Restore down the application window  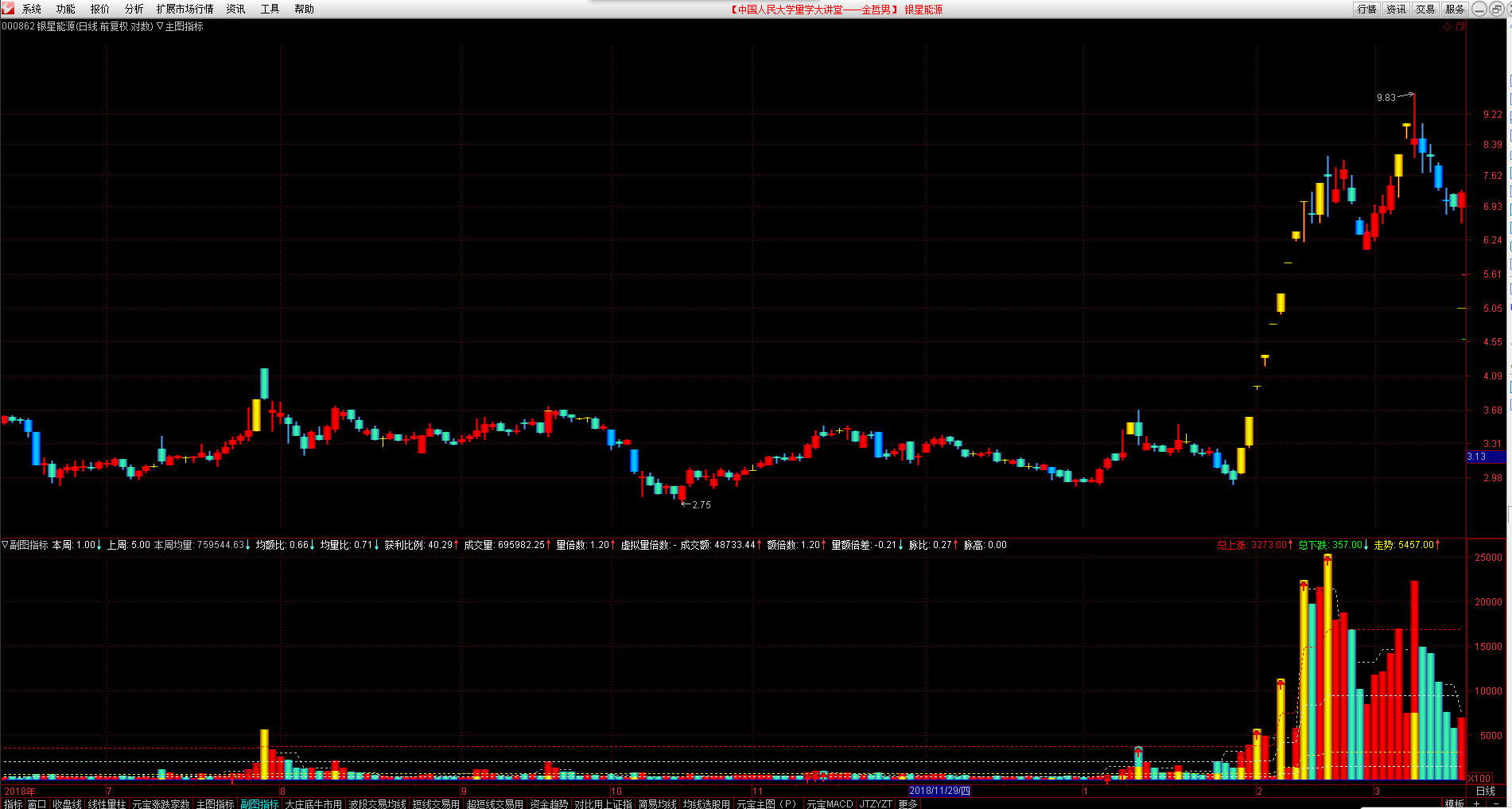pos(1496,9)
